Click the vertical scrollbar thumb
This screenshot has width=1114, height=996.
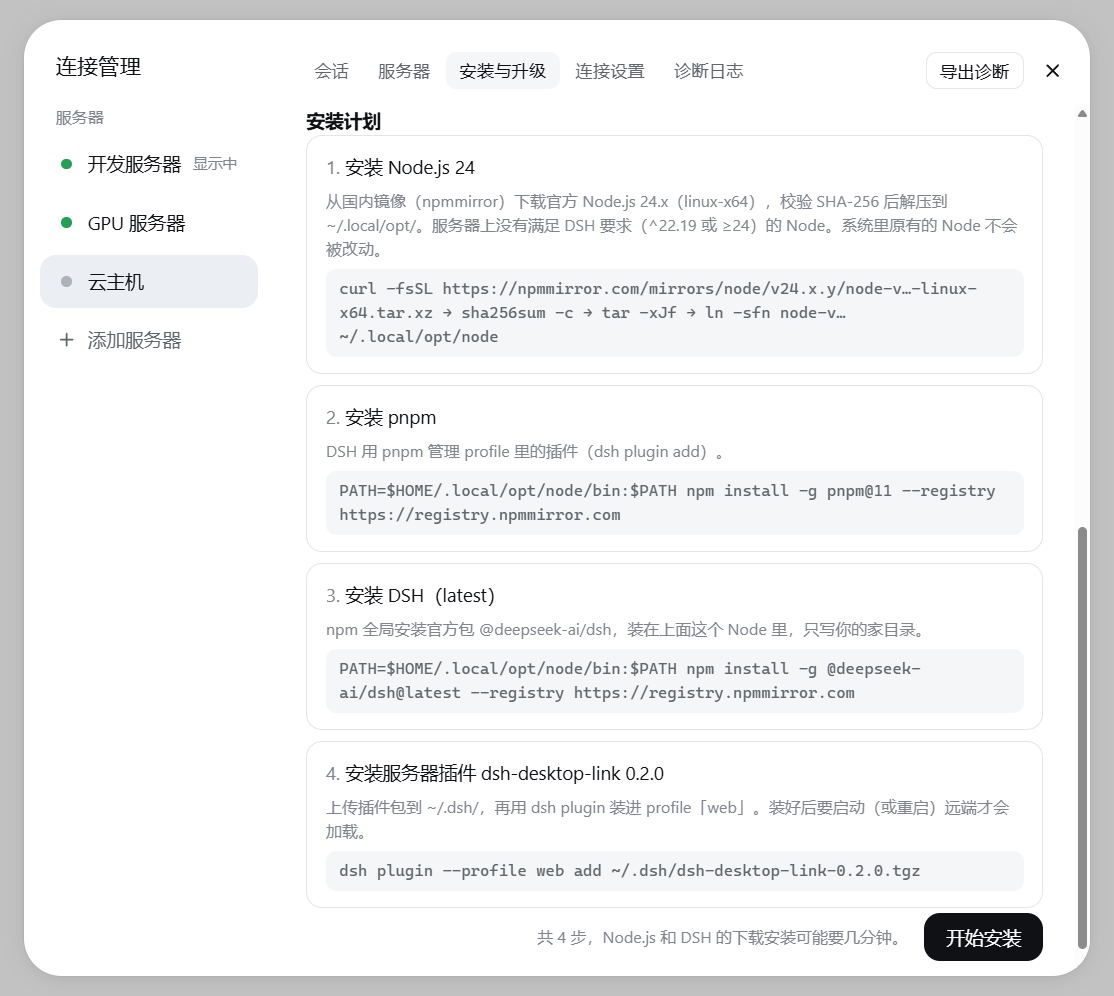click(1082, 737)
